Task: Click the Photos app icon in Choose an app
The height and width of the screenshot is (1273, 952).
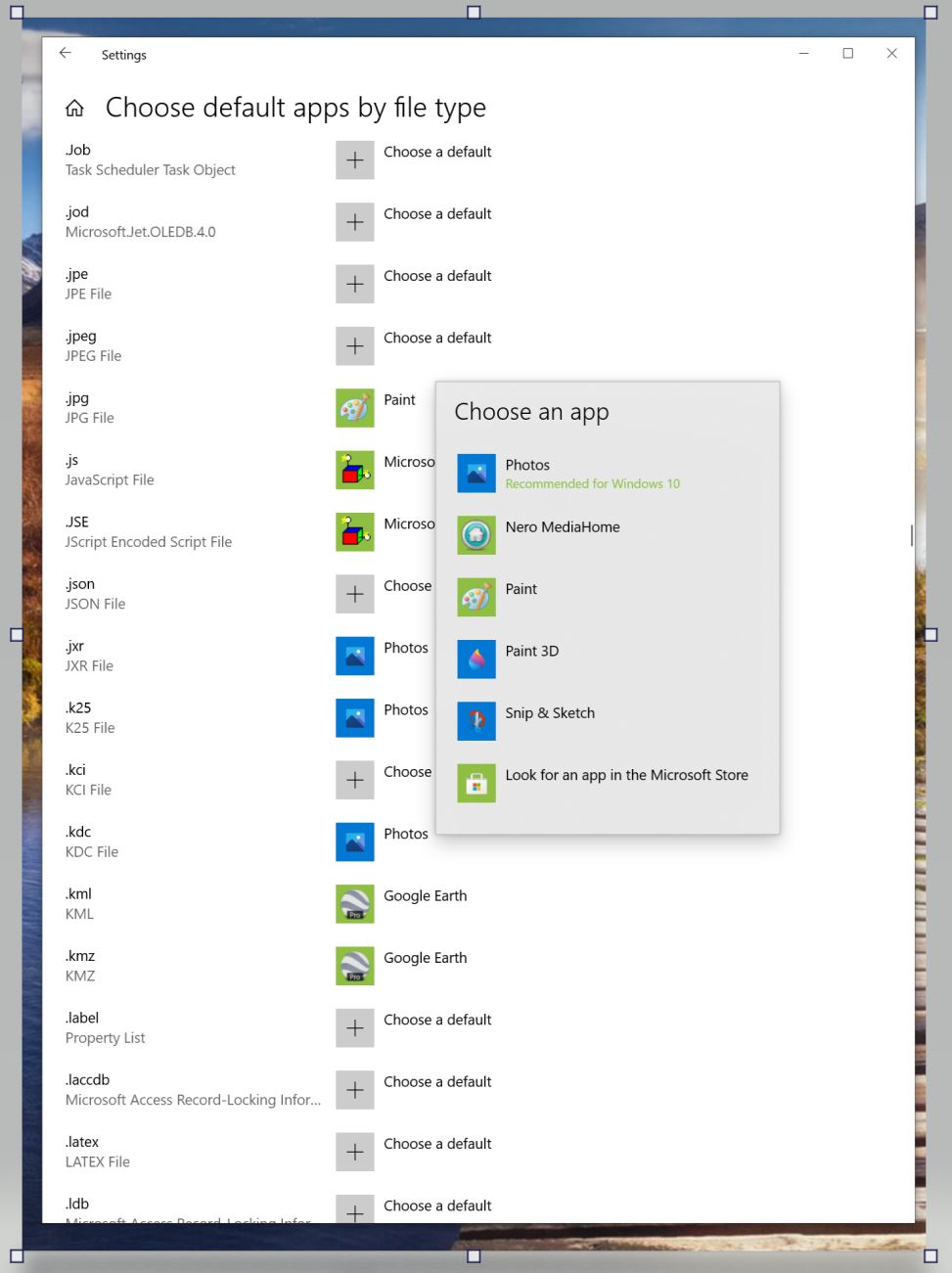Action: pyautogui.click(x=476, y=474)
